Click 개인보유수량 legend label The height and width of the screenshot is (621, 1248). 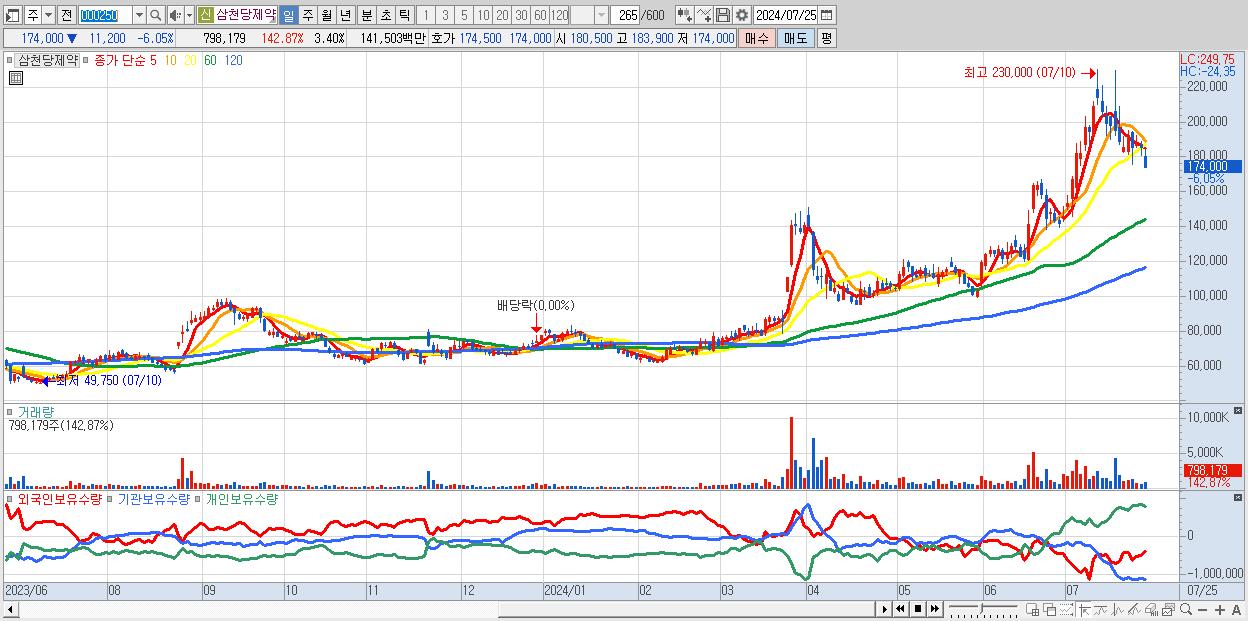[x=241, y=498]
